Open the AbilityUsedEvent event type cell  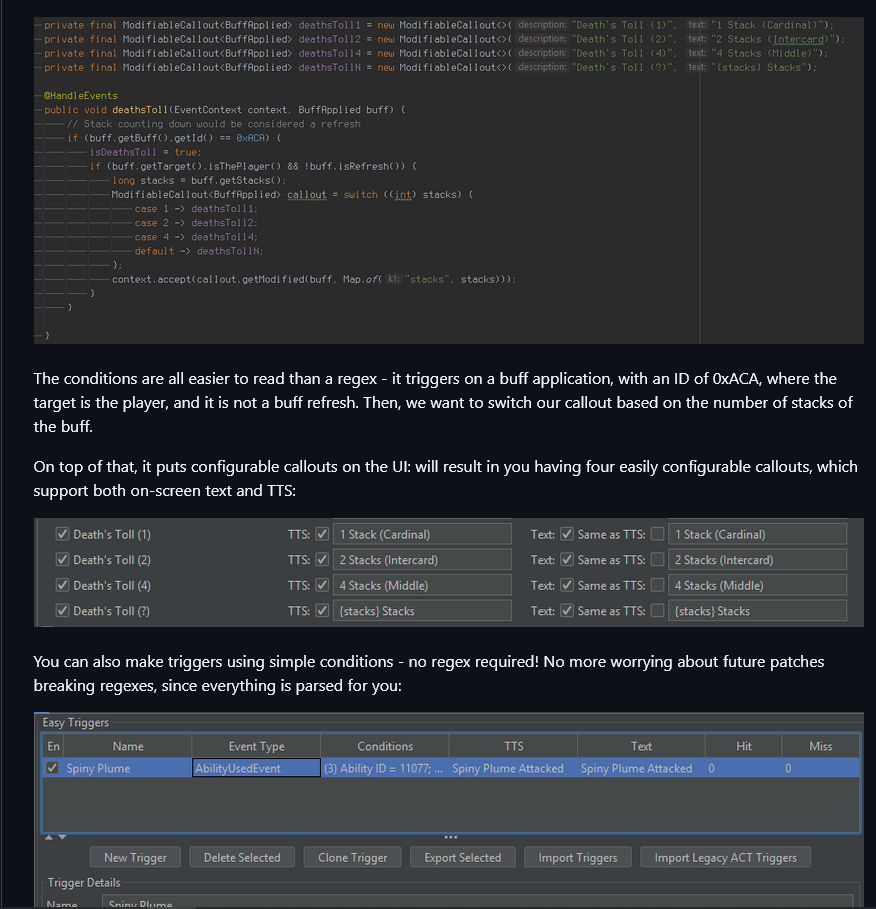coord(256,768)
